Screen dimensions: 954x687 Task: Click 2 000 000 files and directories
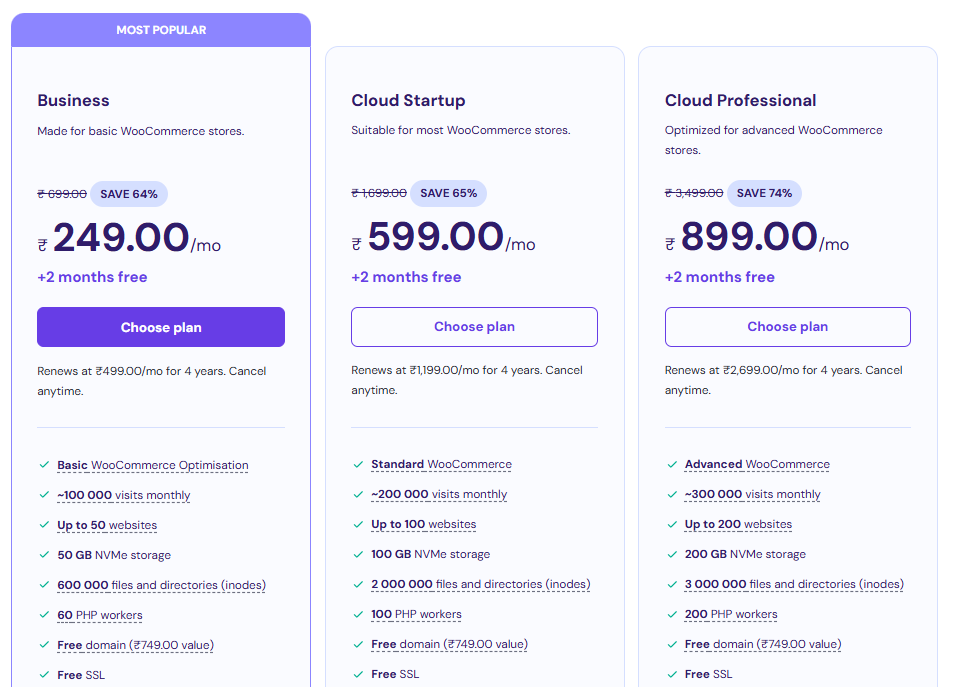click(x=481, y=584)
